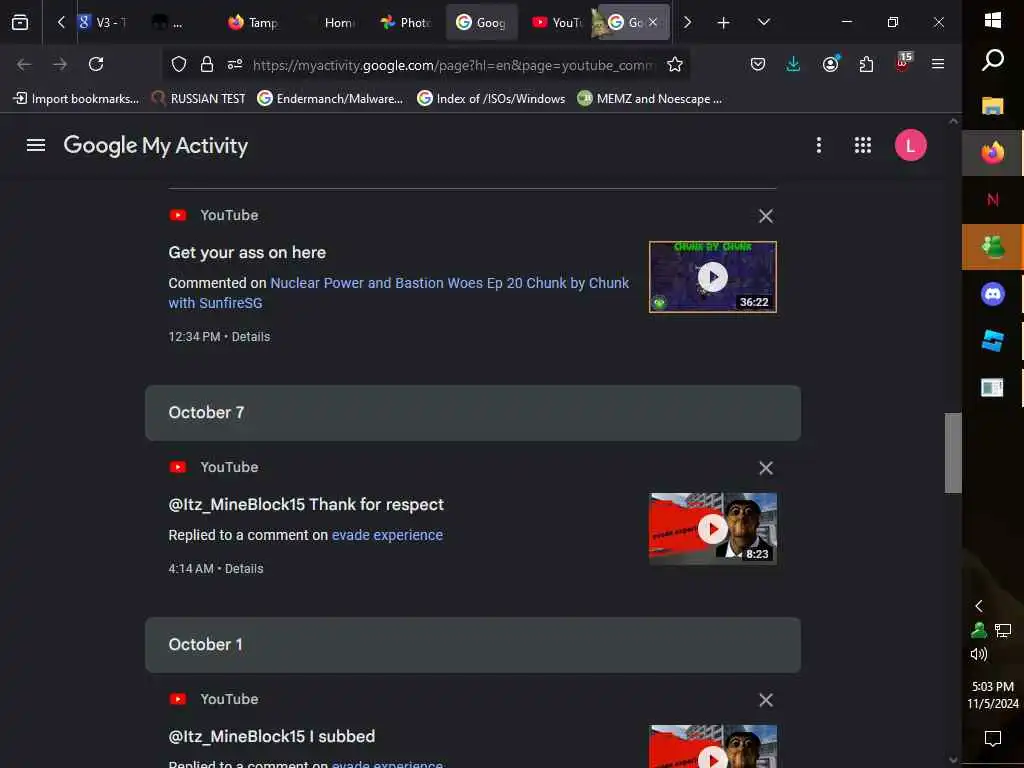Play the 8:23 evade experience thumbnail

712,529
